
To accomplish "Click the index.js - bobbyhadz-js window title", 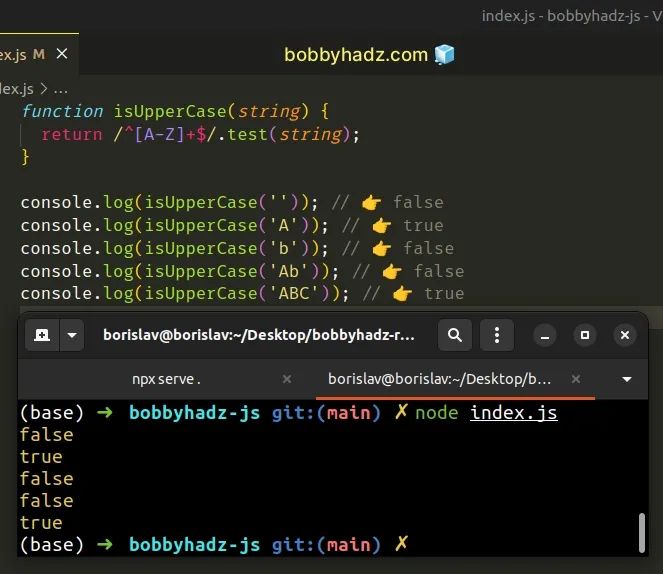I will click(x=572, y=16).
